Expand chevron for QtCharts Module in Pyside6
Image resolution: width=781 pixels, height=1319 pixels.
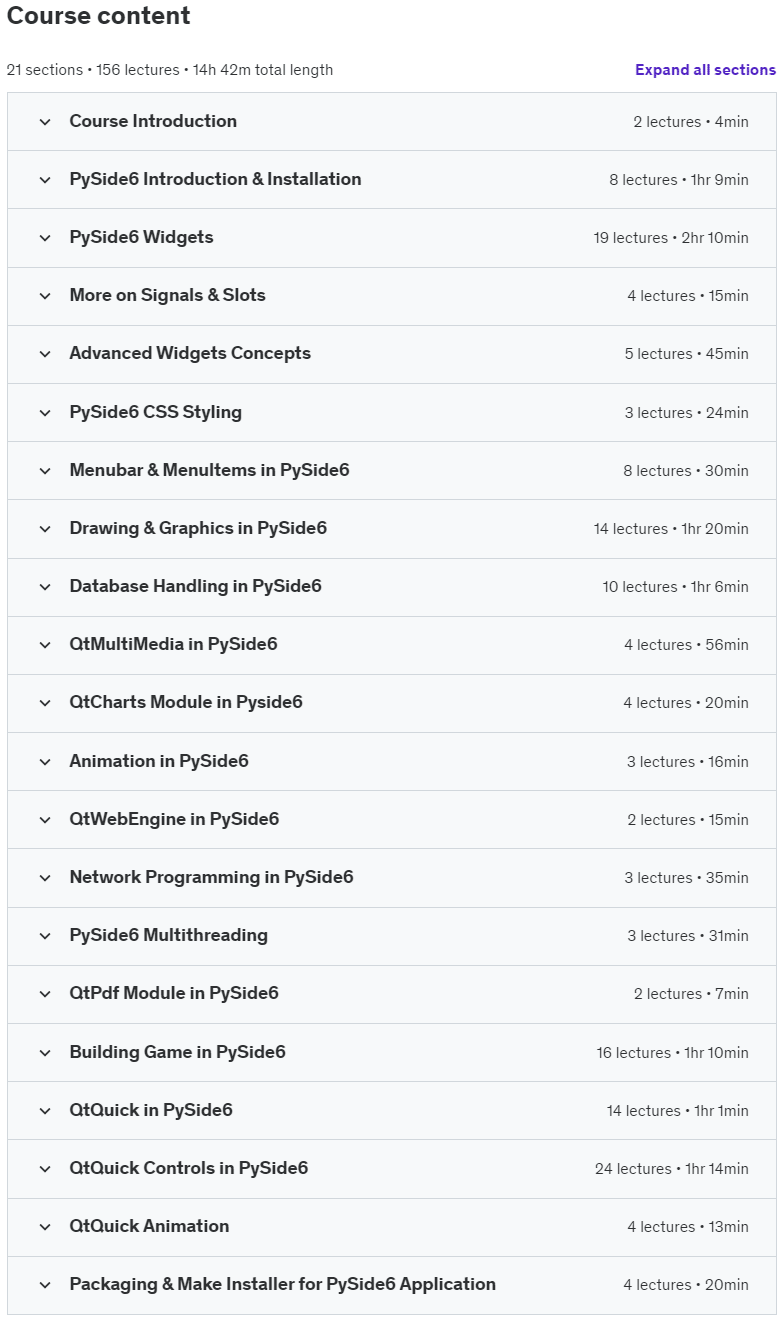45,703
